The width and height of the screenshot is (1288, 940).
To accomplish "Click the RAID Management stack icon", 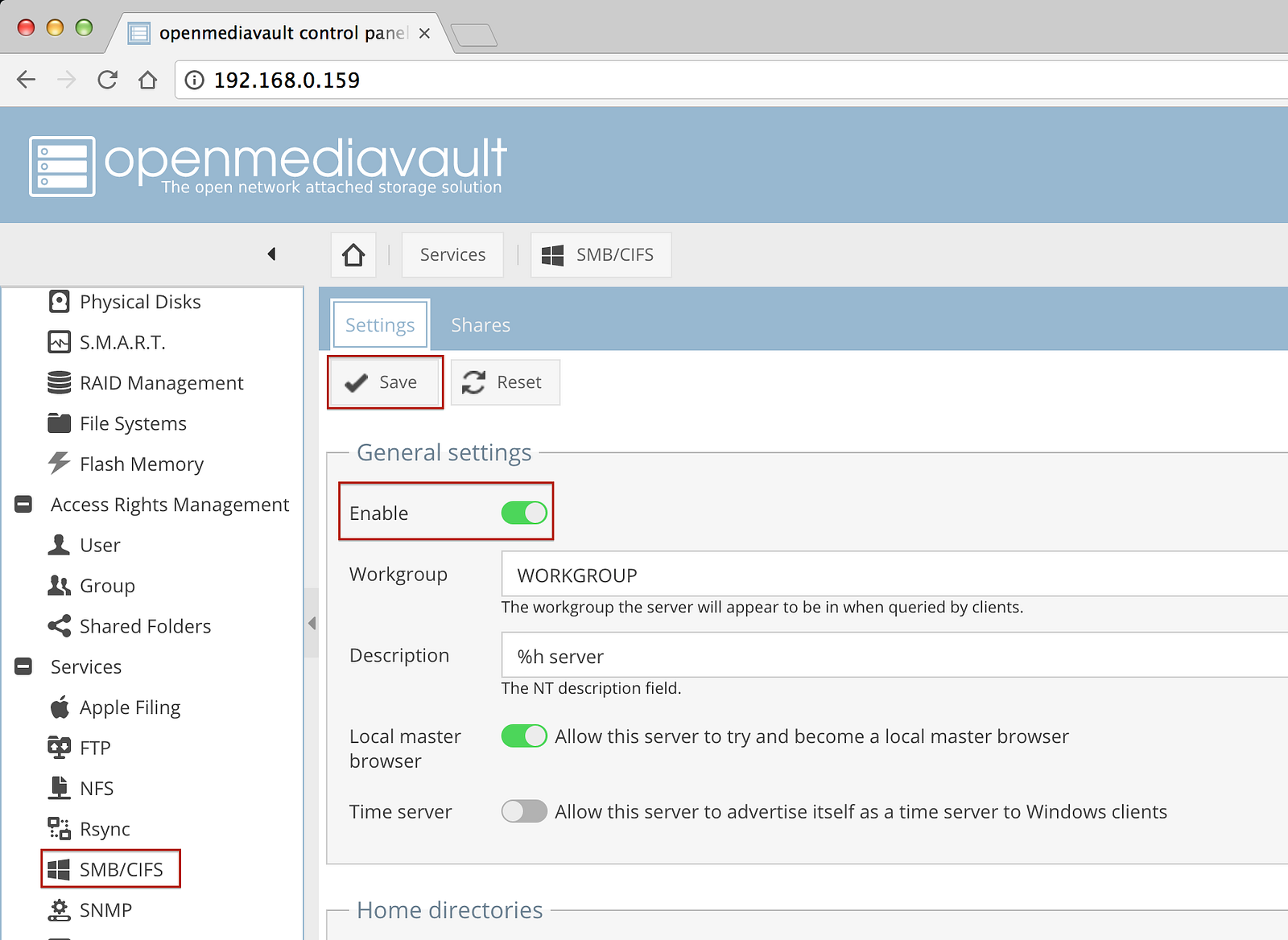I will (59, 382).
